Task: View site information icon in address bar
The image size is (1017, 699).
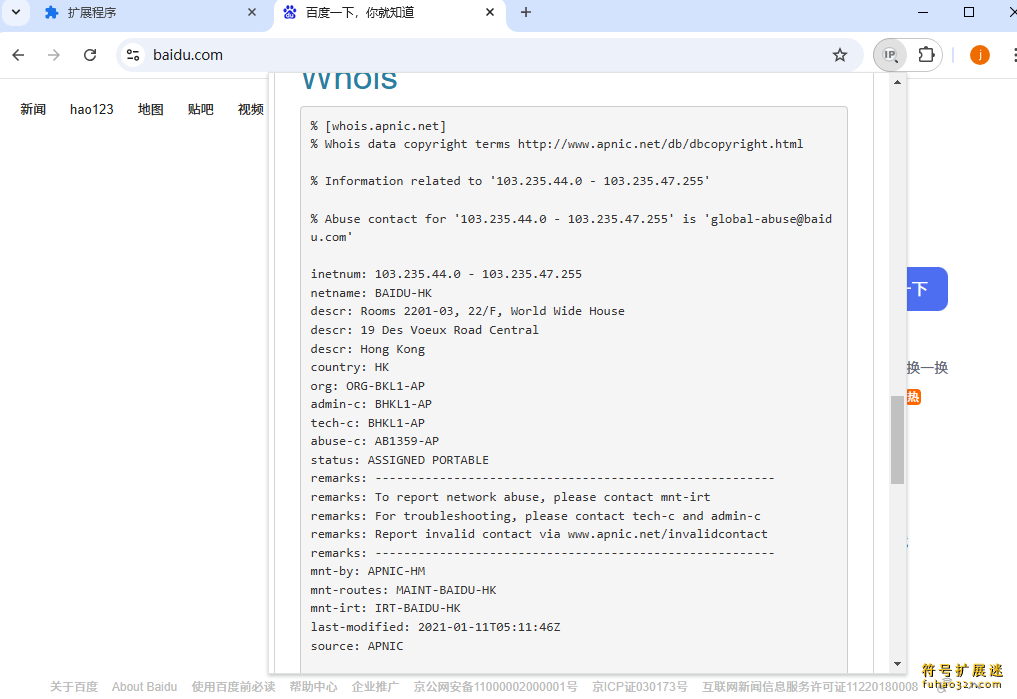Action: click(x=133, y=55)
